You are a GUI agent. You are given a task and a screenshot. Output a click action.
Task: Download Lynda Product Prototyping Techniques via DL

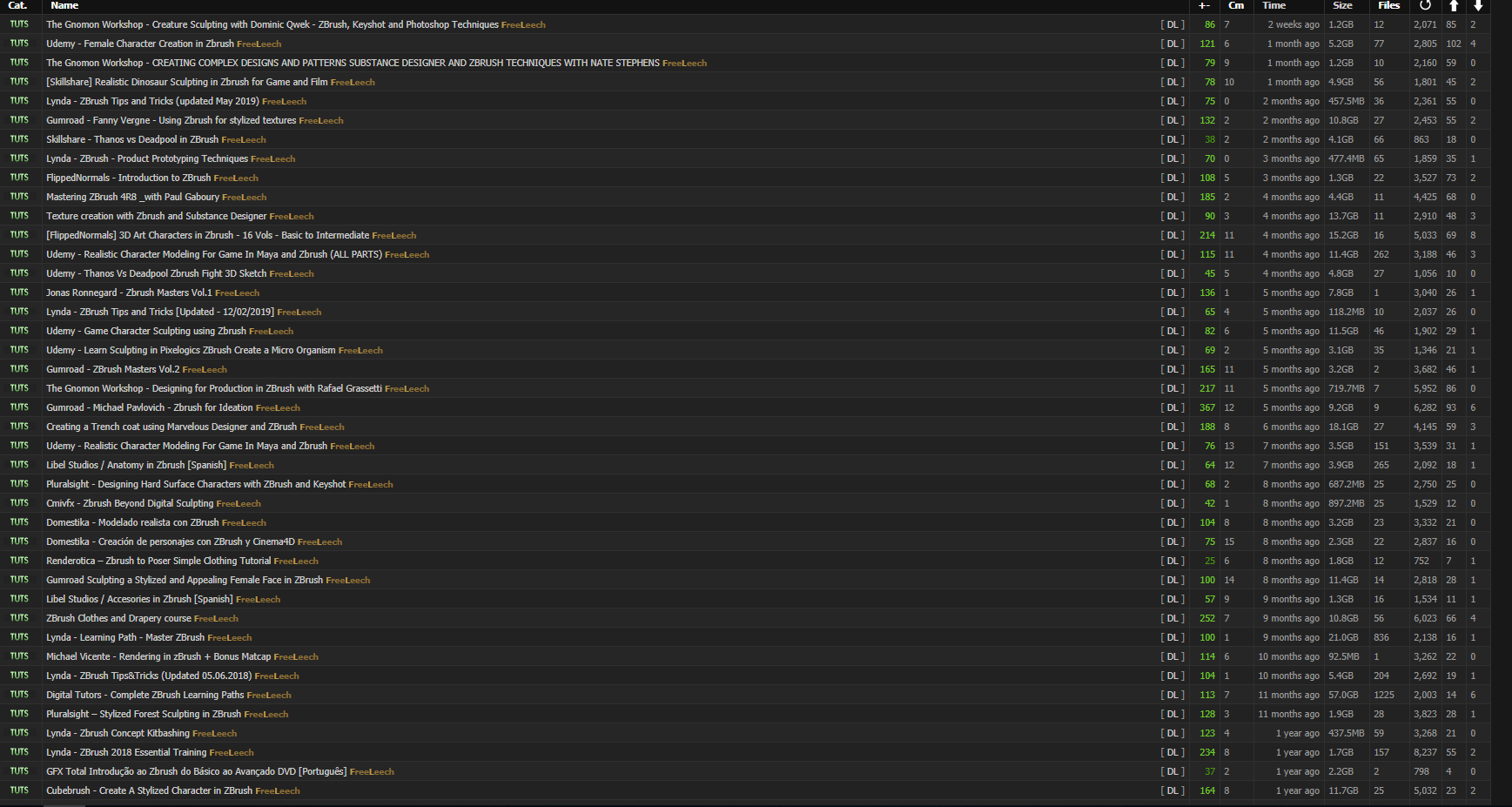1173,158
